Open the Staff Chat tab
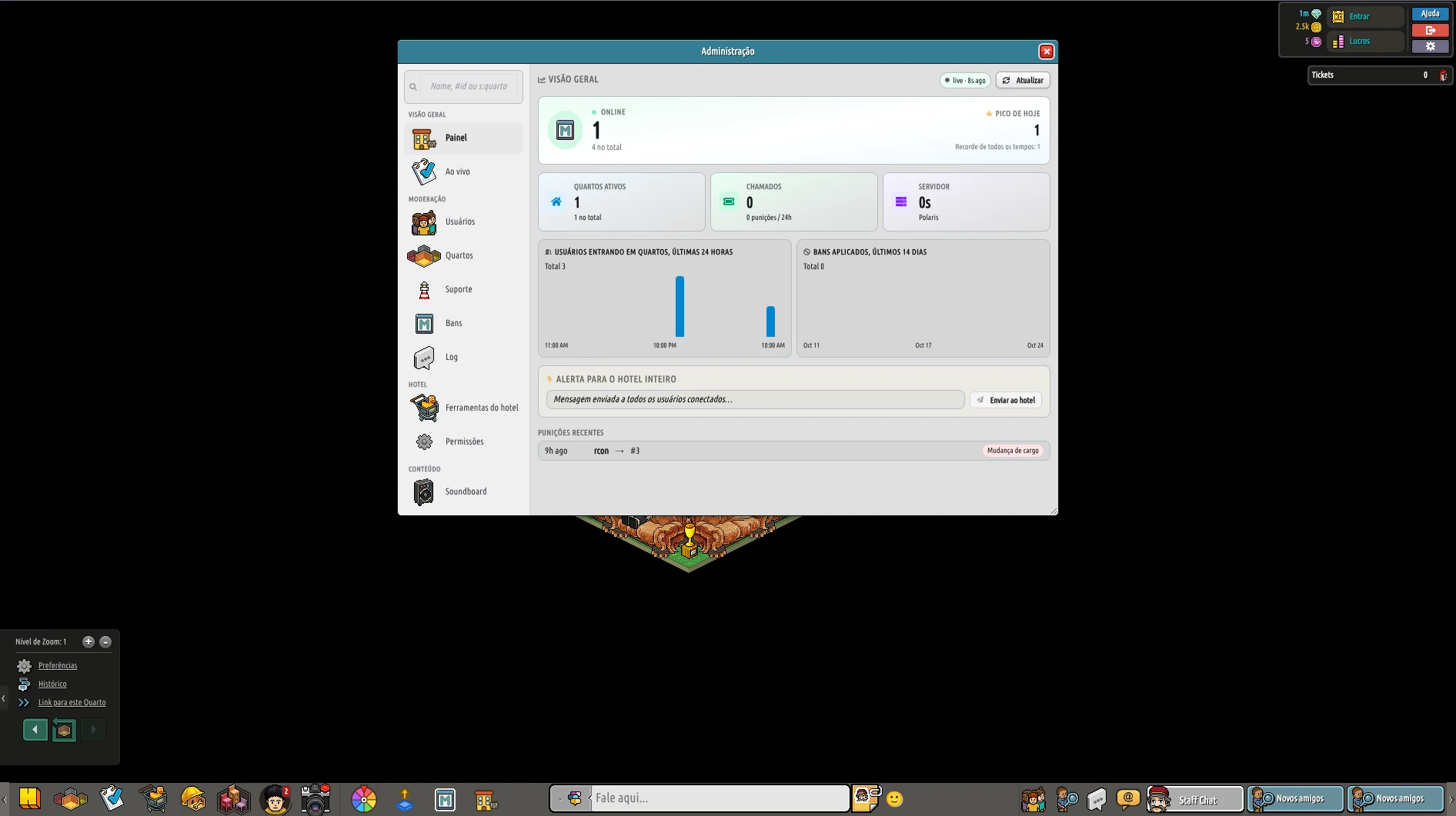The height and width of the screenshot is (816, 1456). (x=1195, y=799)
